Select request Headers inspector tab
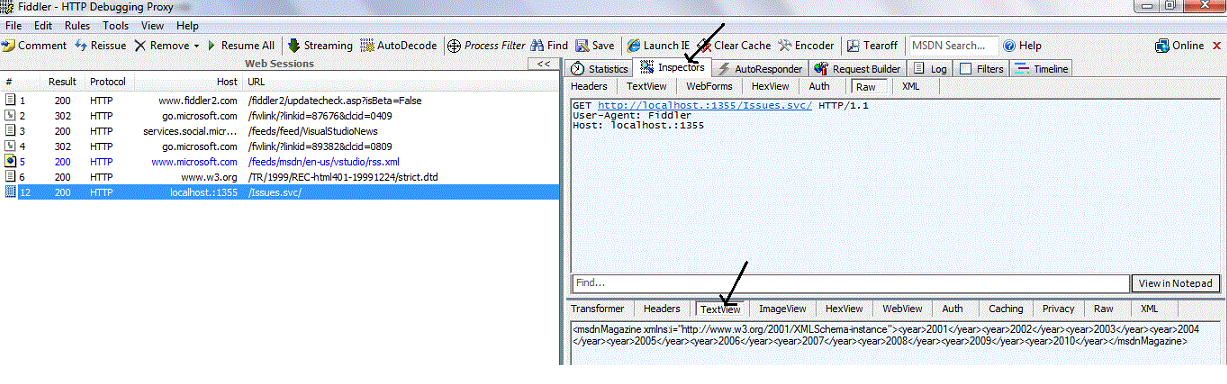Image resolution: width=1227 pixels, height=384 pixels. [x=589, y=86]
